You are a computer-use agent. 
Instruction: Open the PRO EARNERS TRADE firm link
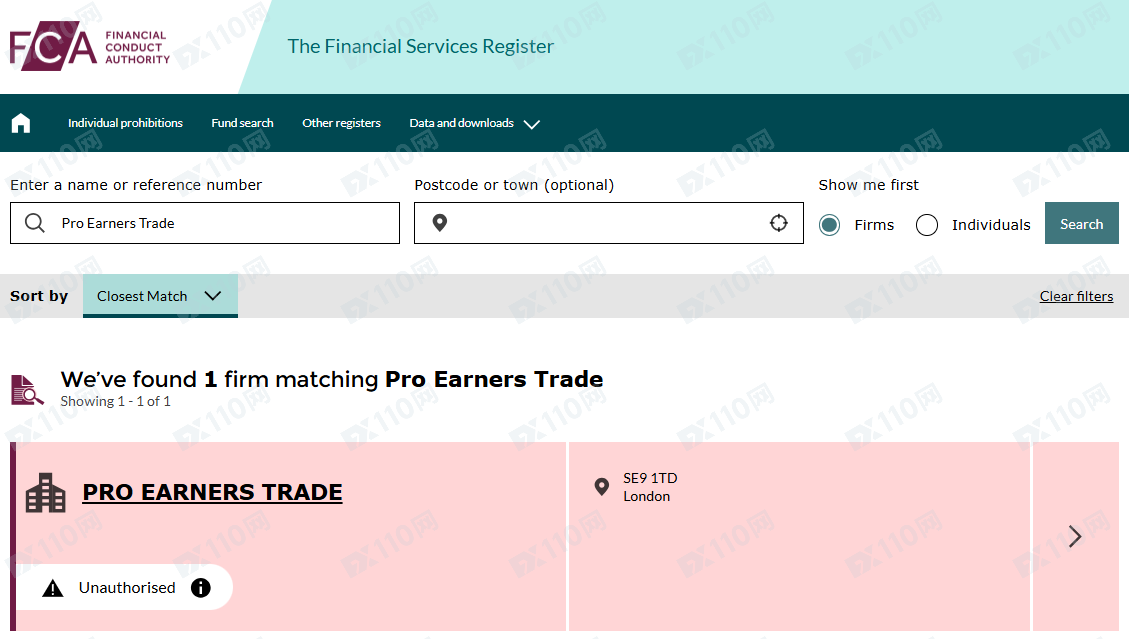(212, 492)
